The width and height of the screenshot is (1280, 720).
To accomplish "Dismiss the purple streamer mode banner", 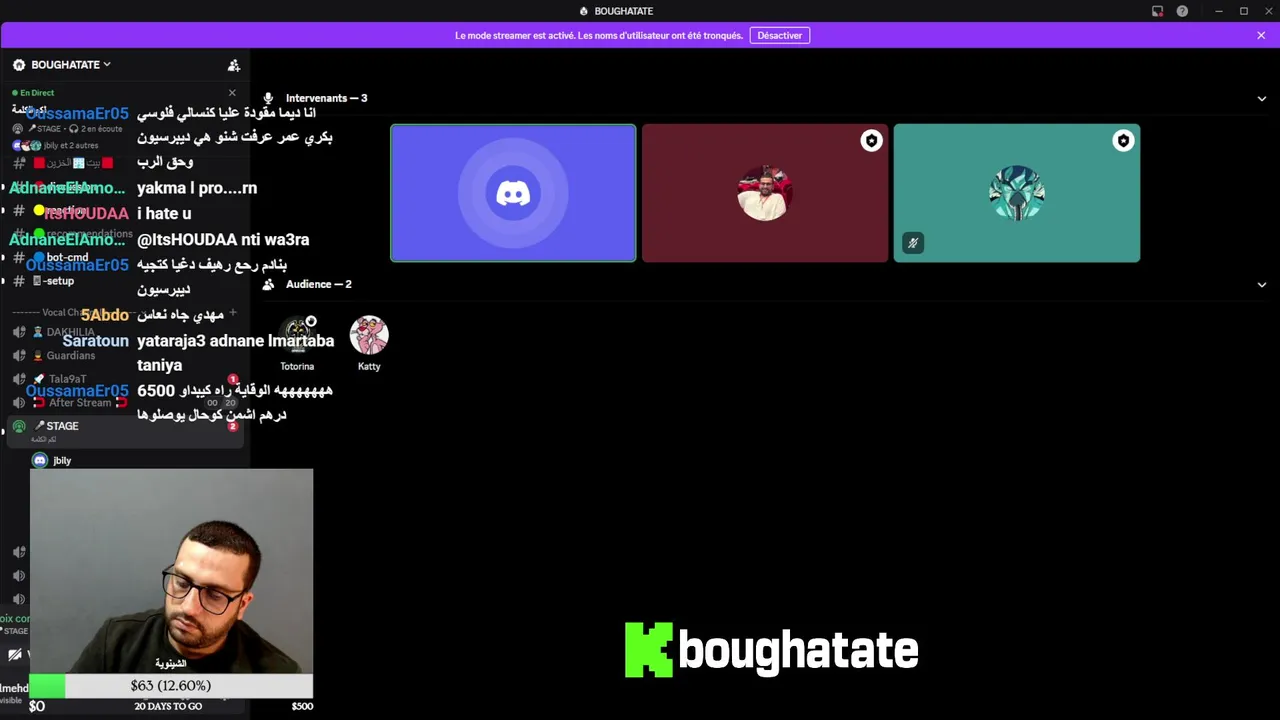I will click(x=1261, y=35).
